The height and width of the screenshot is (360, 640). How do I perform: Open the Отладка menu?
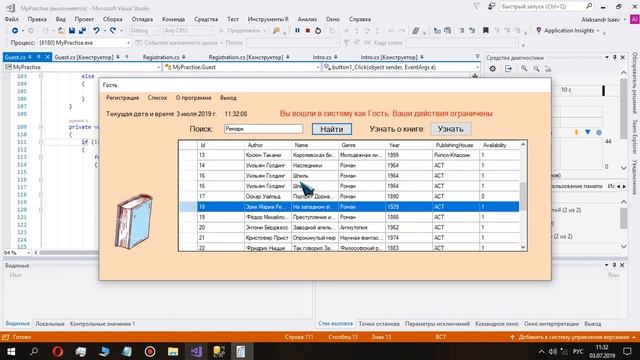click(x=142, y=19)
